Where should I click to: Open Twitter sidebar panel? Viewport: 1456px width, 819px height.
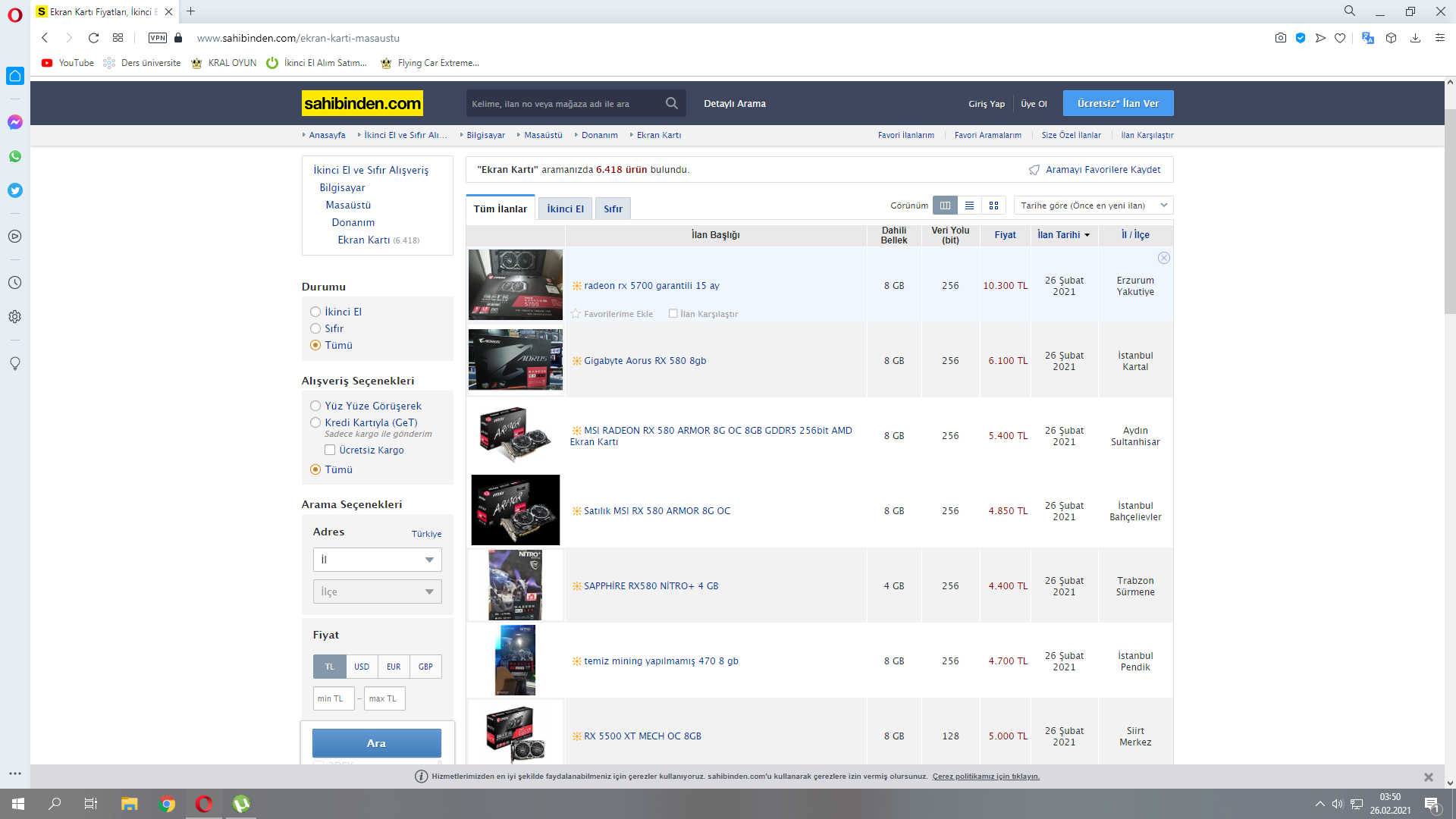click(15, 190)
